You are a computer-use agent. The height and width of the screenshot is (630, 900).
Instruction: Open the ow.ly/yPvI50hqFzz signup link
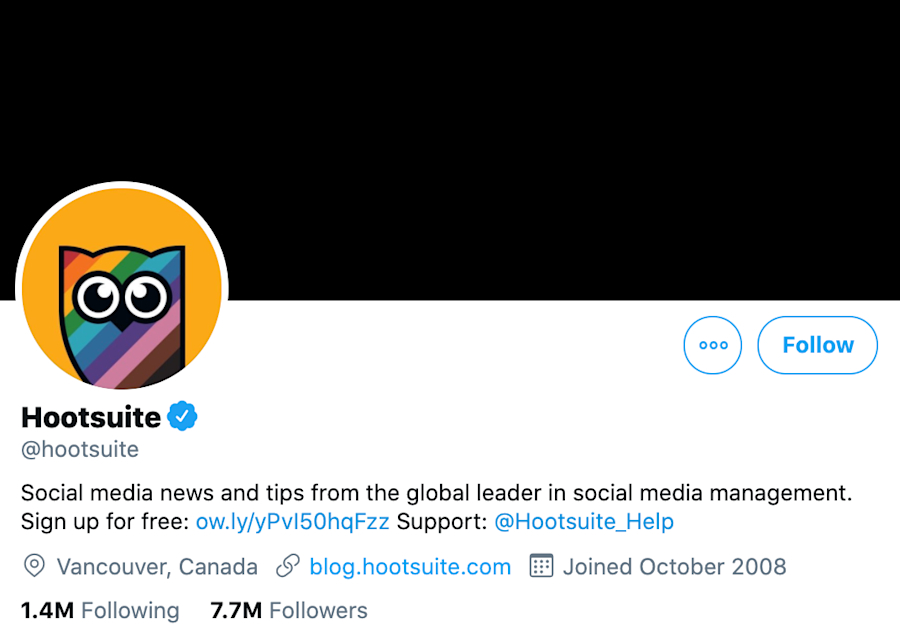tap(290, 521)
